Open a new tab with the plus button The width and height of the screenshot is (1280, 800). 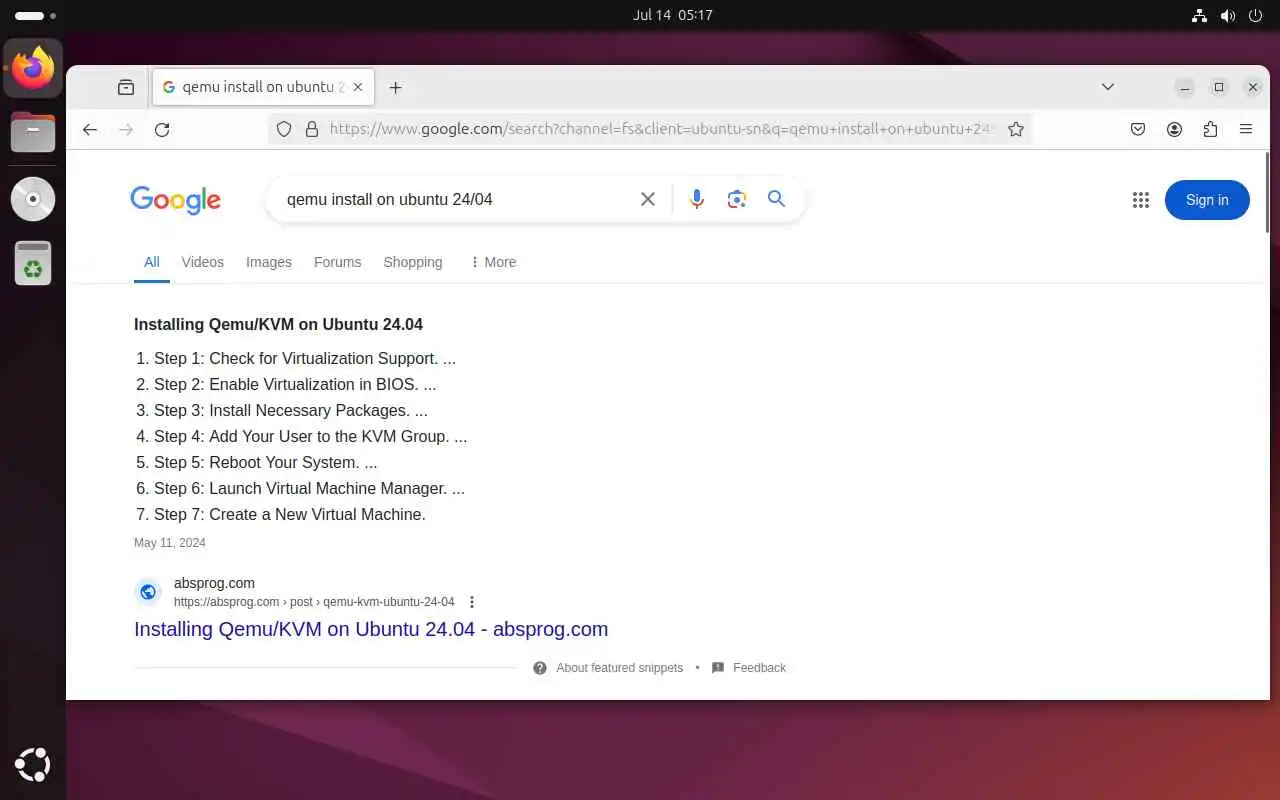coord(396,87)
